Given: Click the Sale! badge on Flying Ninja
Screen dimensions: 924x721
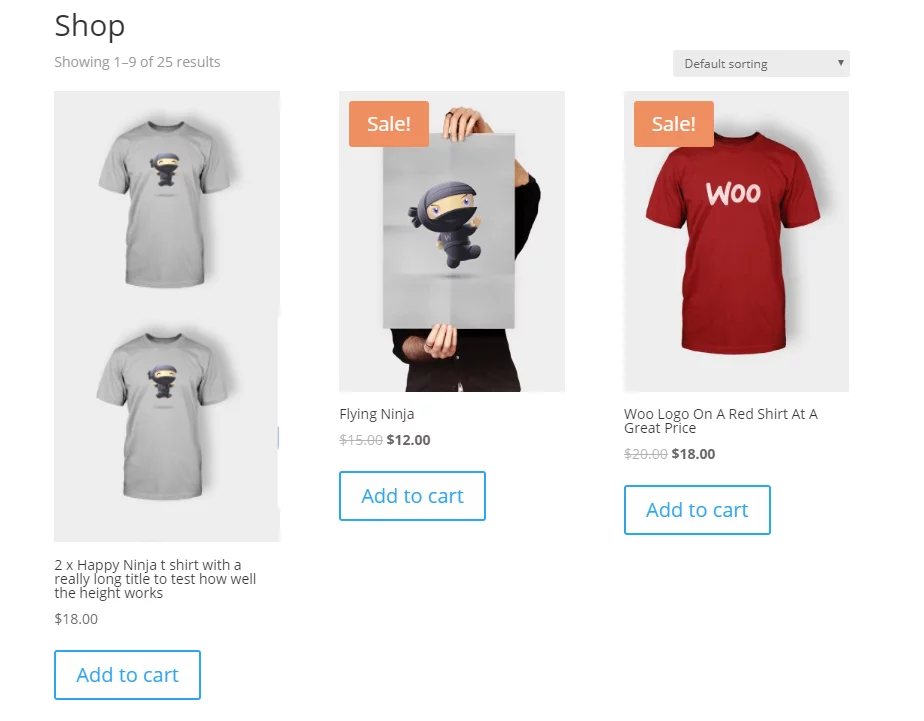Looking at the screenshot, I should pyautogui.click(x=389, y=124).
